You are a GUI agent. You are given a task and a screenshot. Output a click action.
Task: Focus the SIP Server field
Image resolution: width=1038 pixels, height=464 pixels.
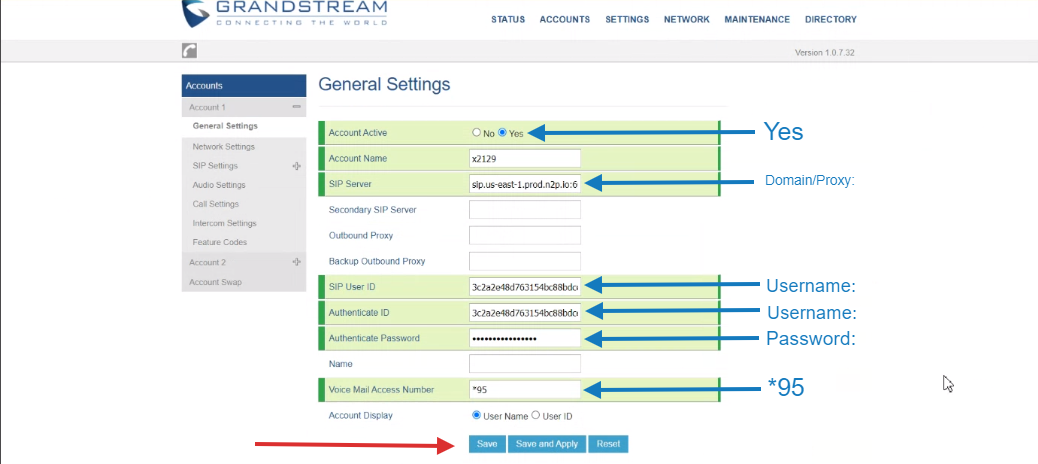(525, 185)
